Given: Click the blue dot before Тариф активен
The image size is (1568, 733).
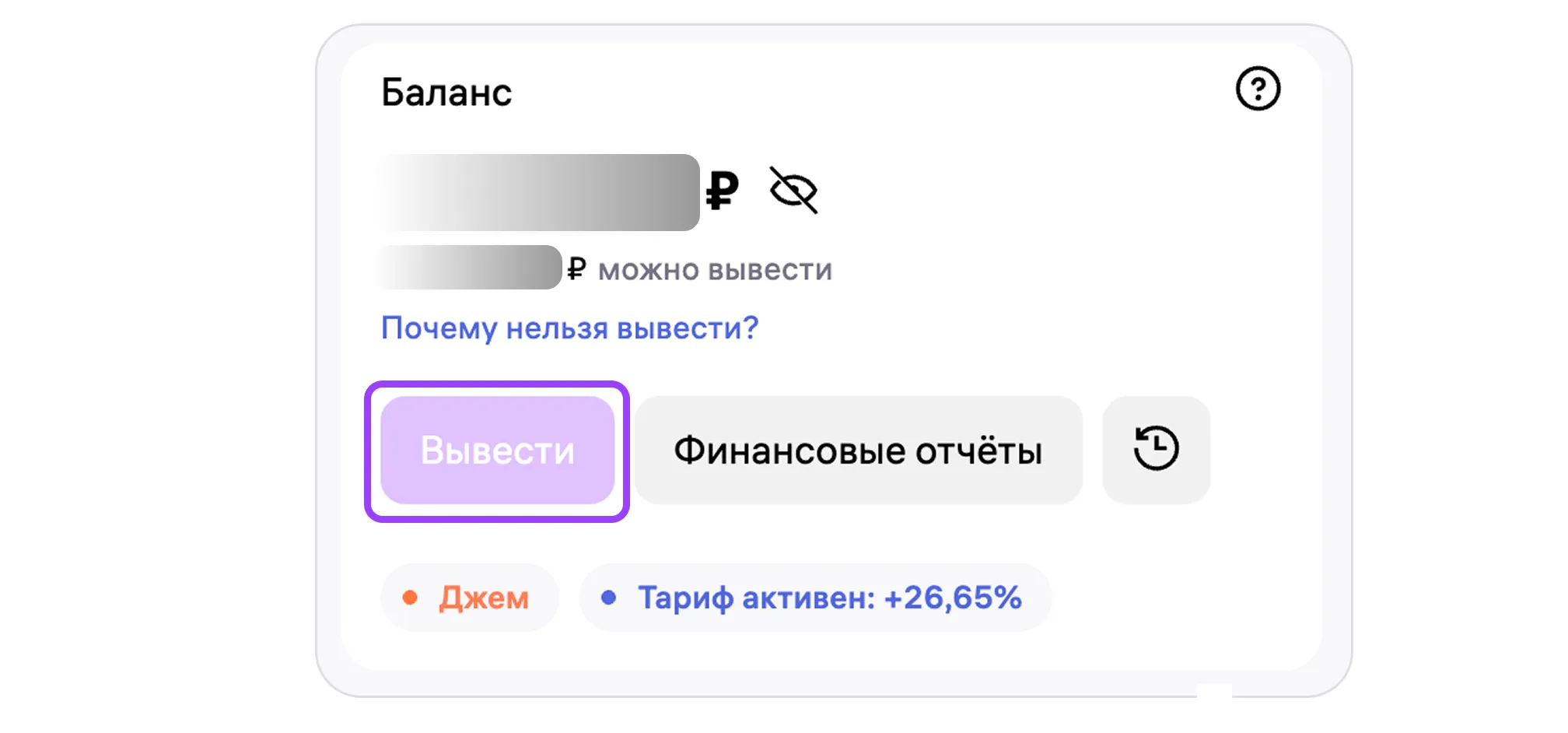Looking at the screenshot, I should pyautogui.click(x=609, y=598).
